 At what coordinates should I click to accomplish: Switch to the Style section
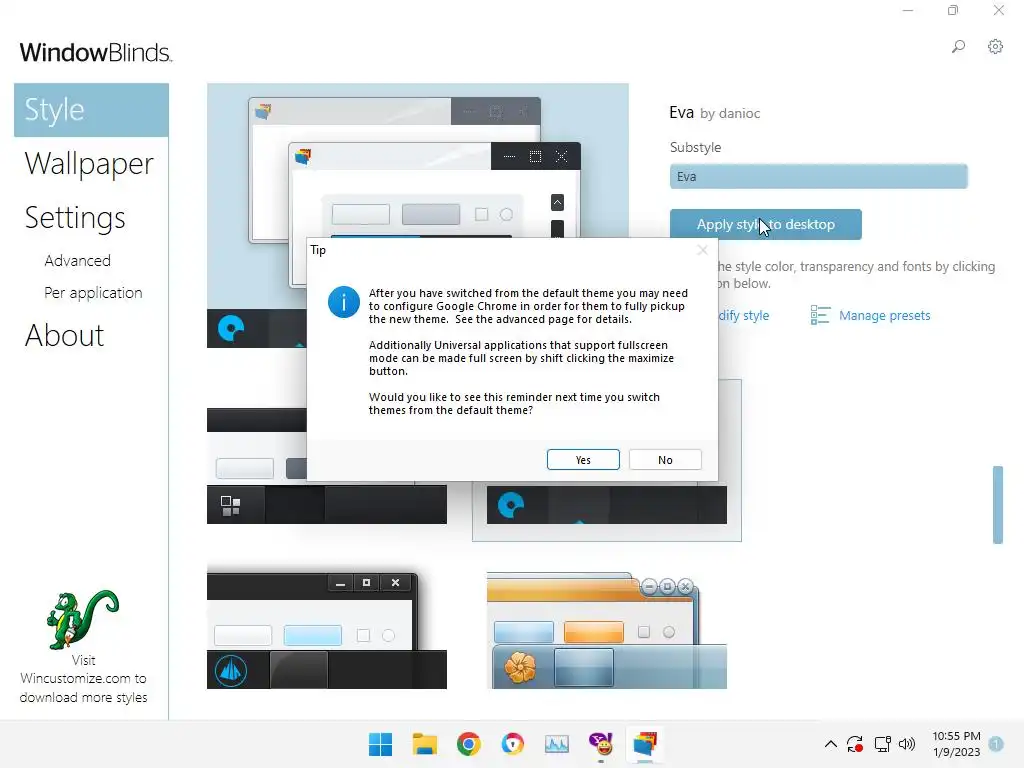click(x=91, y=110)
